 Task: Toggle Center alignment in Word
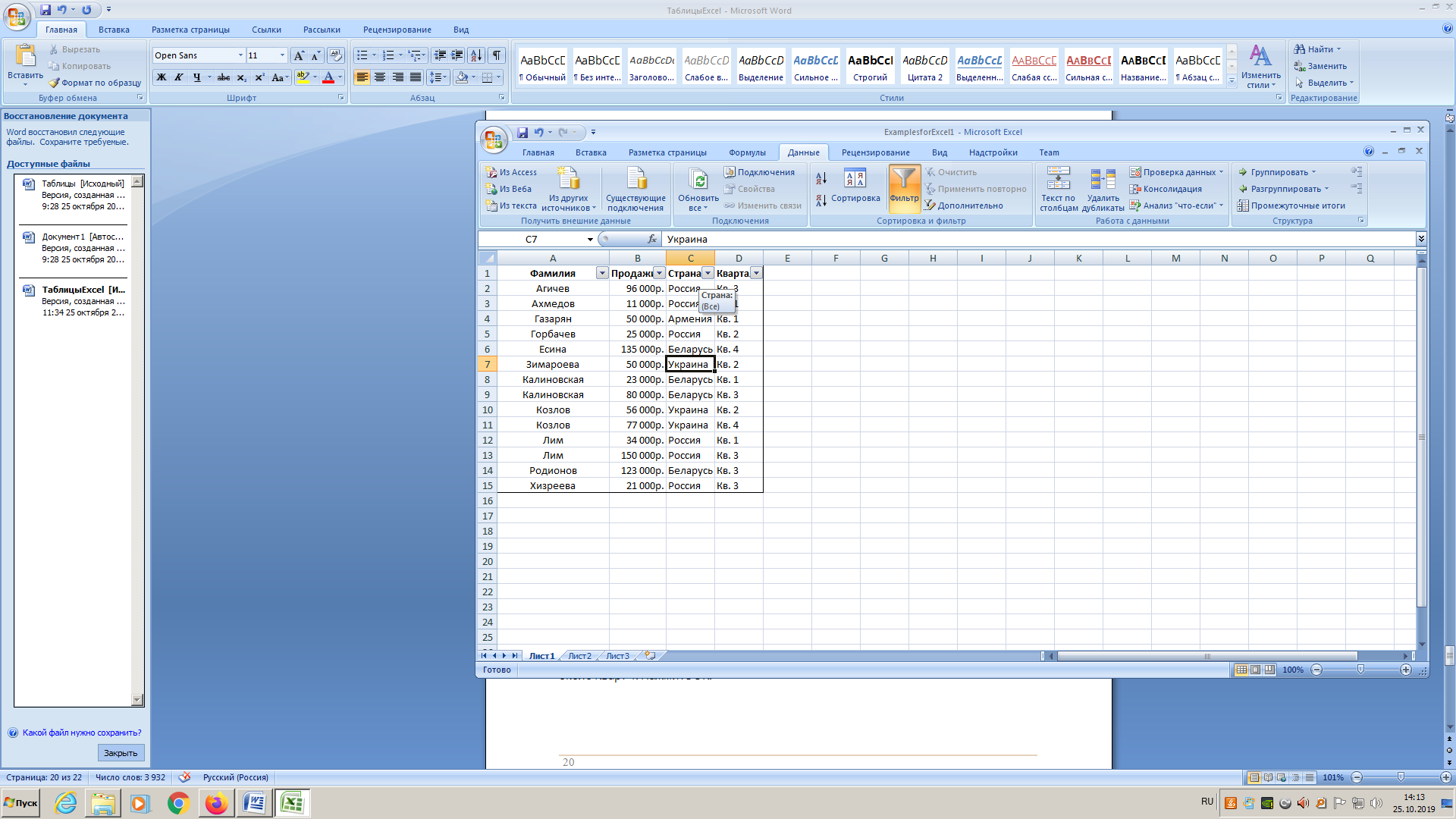tap(380, 78)
